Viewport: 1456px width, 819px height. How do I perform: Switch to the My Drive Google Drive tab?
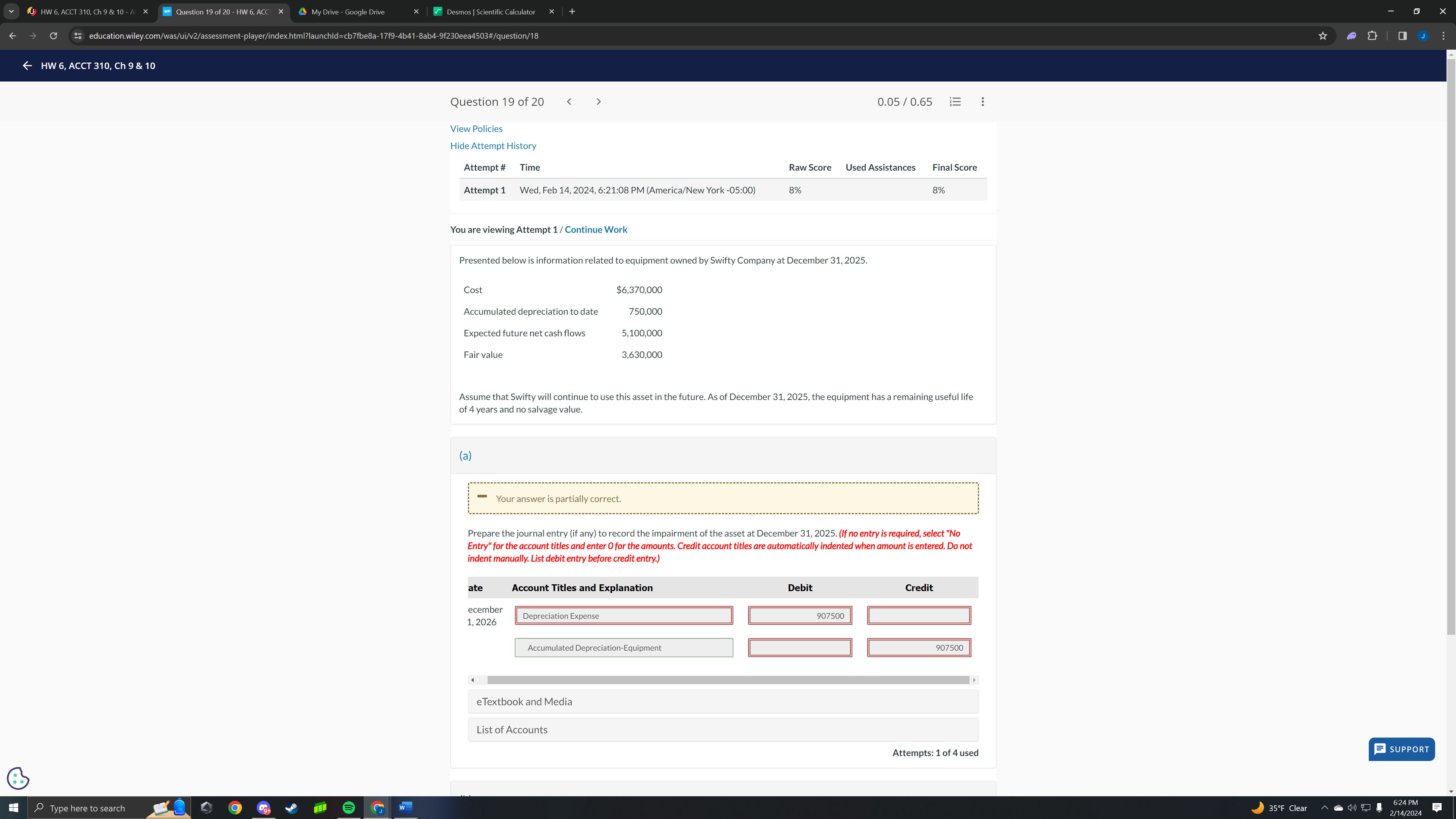pos(347,11)
